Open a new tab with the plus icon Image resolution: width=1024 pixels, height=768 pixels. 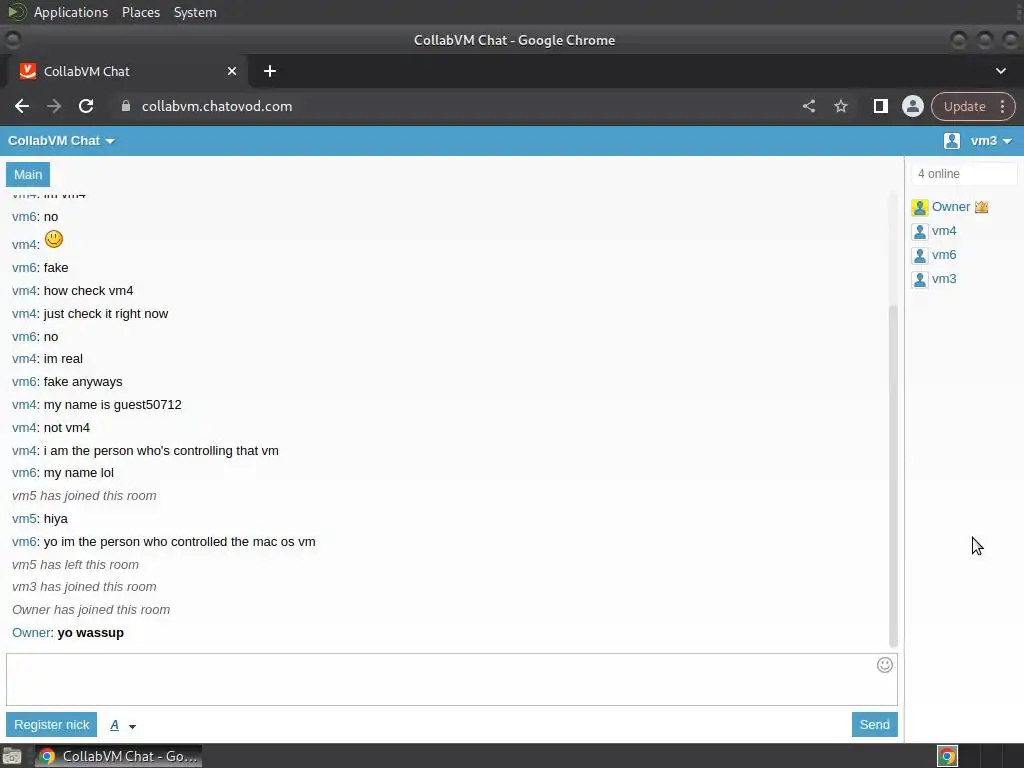pos(270,71)
